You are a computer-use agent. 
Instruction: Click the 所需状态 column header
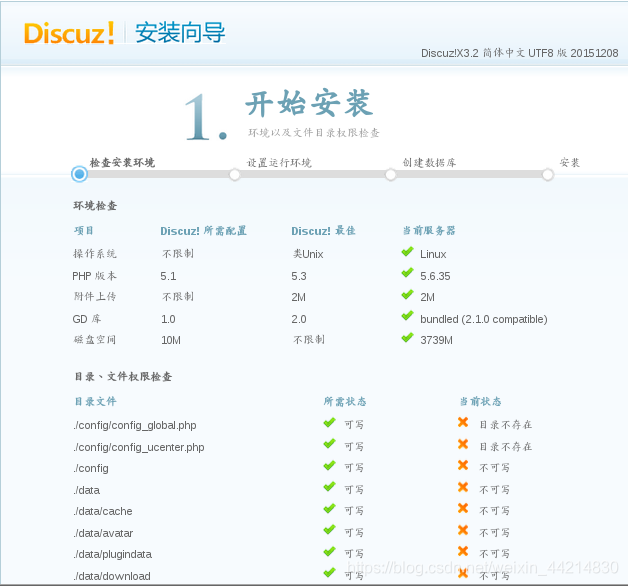[x=345, y=401]
